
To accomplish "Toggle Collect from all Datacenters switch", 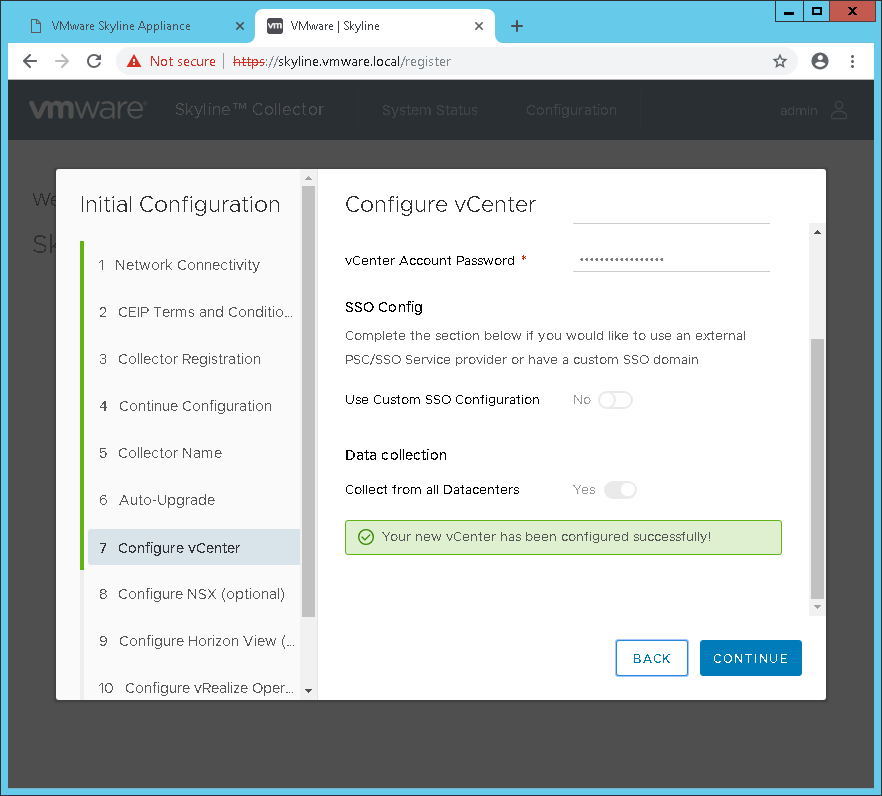I will click(x=620, y=490).
